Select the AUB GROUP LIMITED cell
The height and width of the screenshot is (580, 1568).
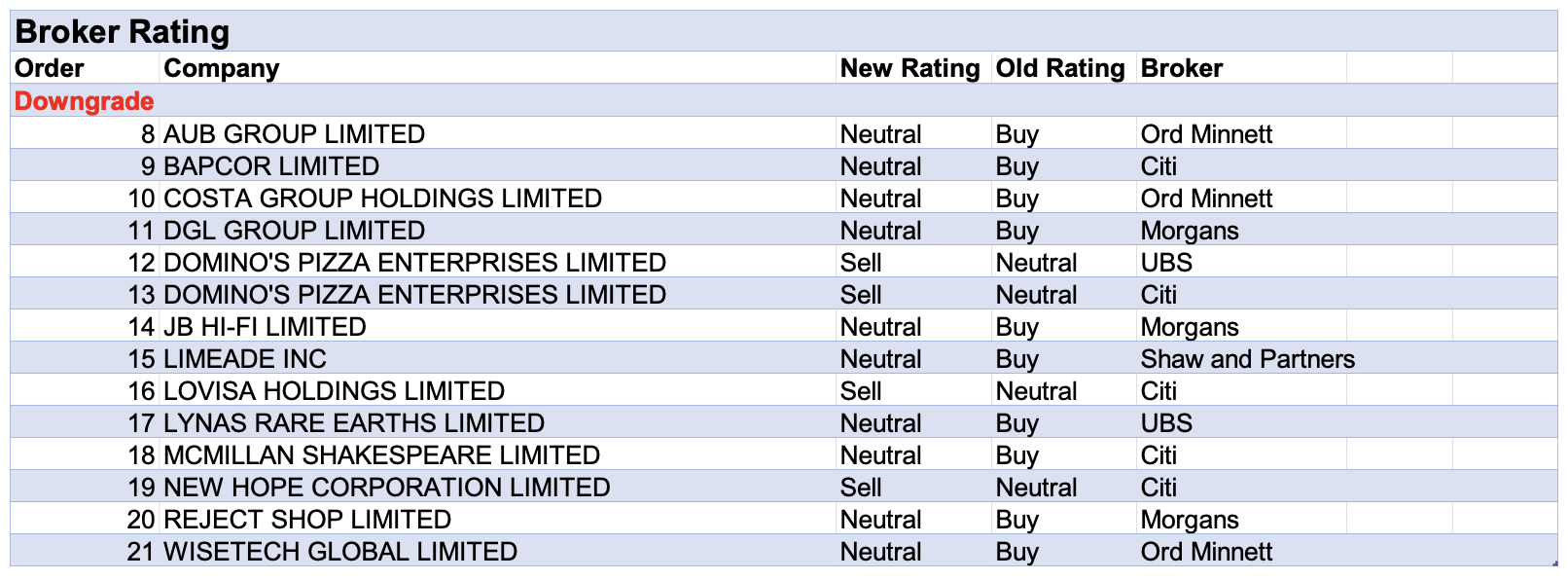(x=294, y=134)
